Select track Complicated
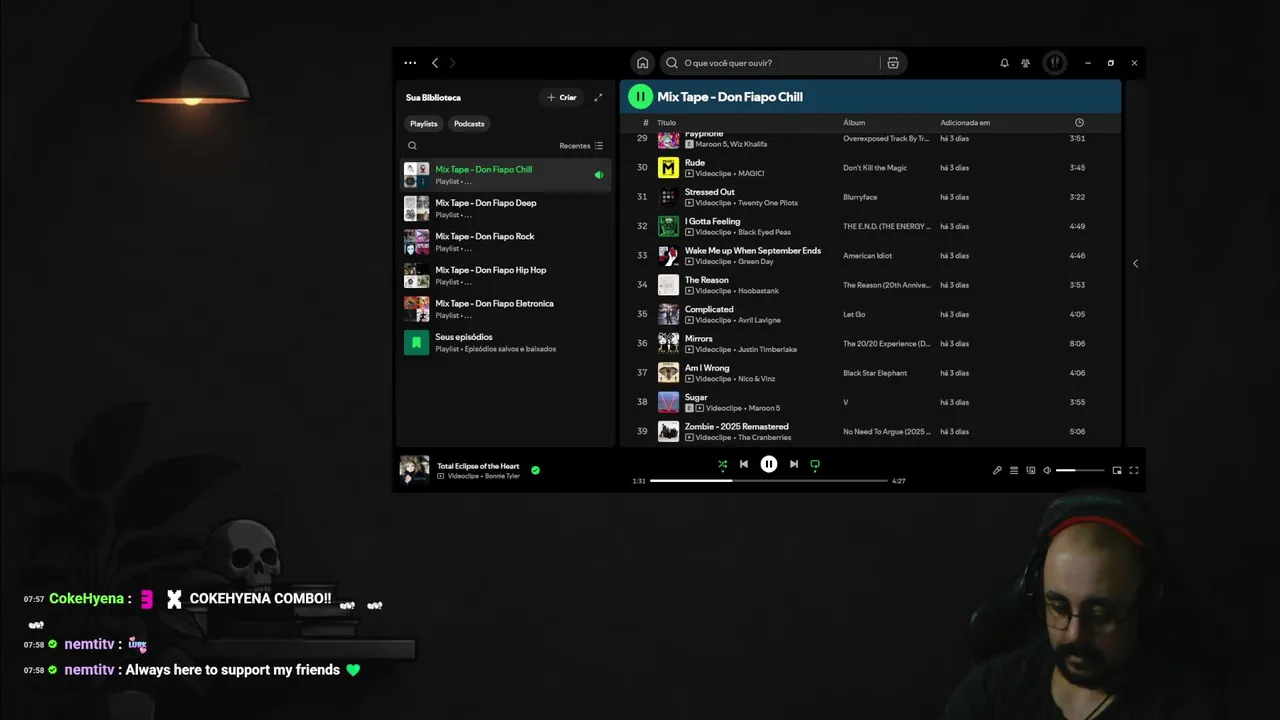Viewport: 1280px width, 720px height. [x=870, y=314]
